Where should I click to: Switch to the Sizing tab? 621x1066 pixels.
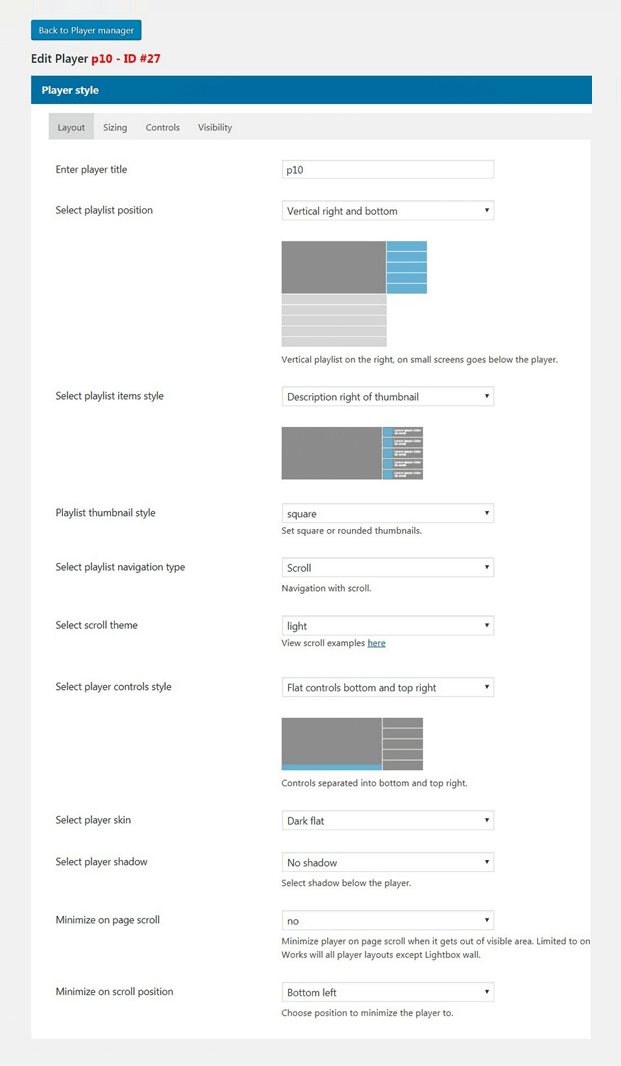click(x=114, y=127)
